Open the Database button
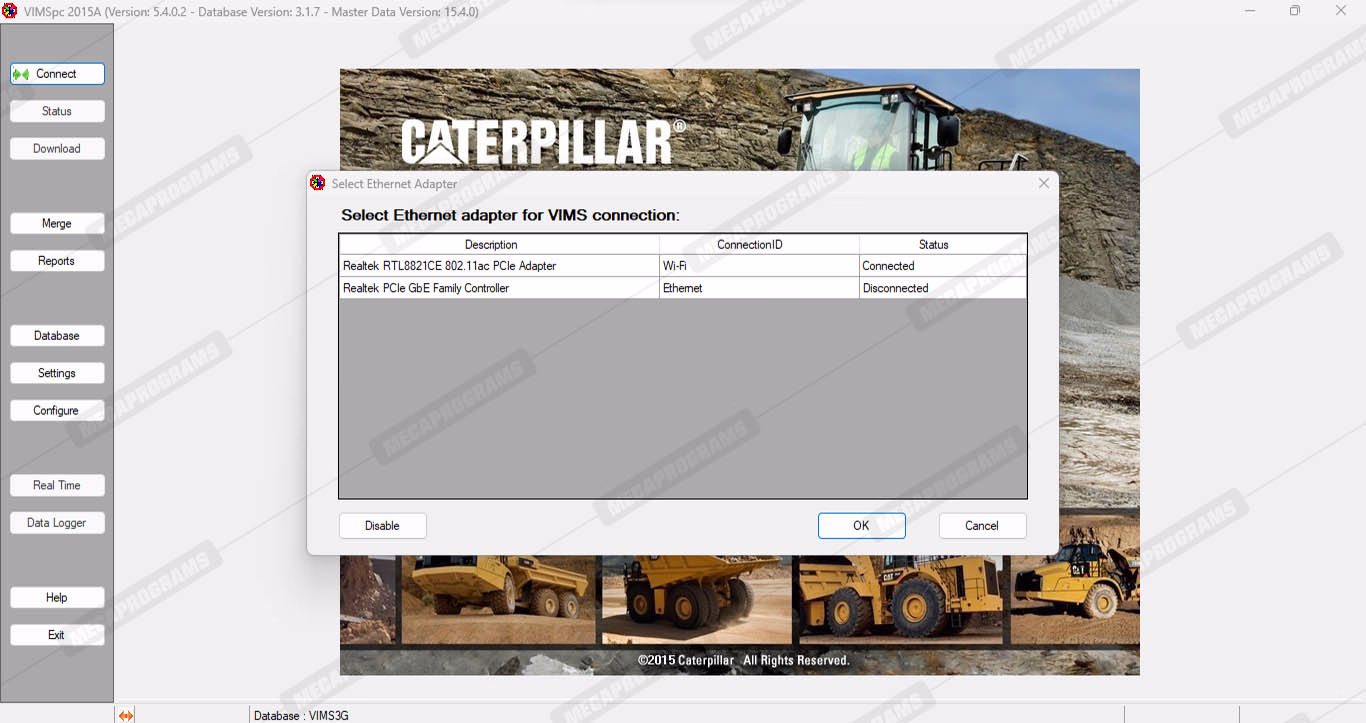This screenshot has height=723, width=1366. (57, 336)
